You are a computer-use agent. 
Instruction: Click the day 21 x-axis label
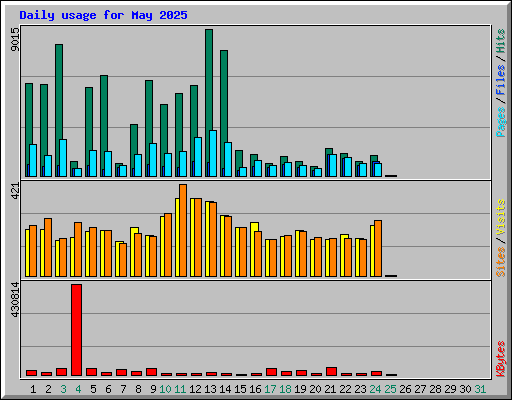(330, 389)
